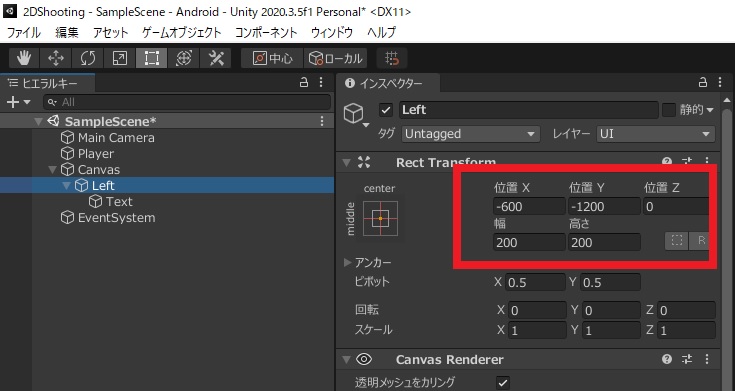
Task: Click the スケール X field
Action: [538, 331]
